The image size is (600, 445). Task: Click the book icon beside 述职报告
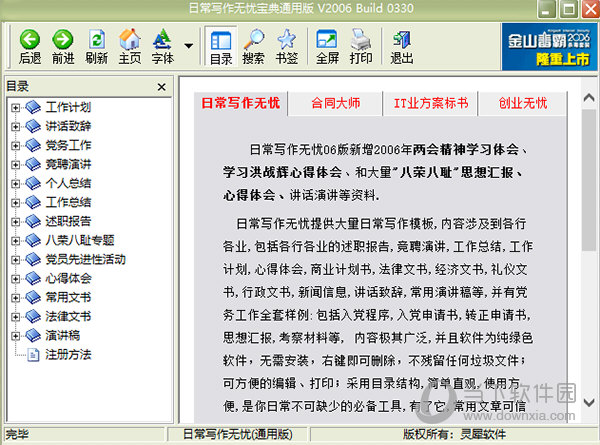pyautogui.click(x=33, y=221)
